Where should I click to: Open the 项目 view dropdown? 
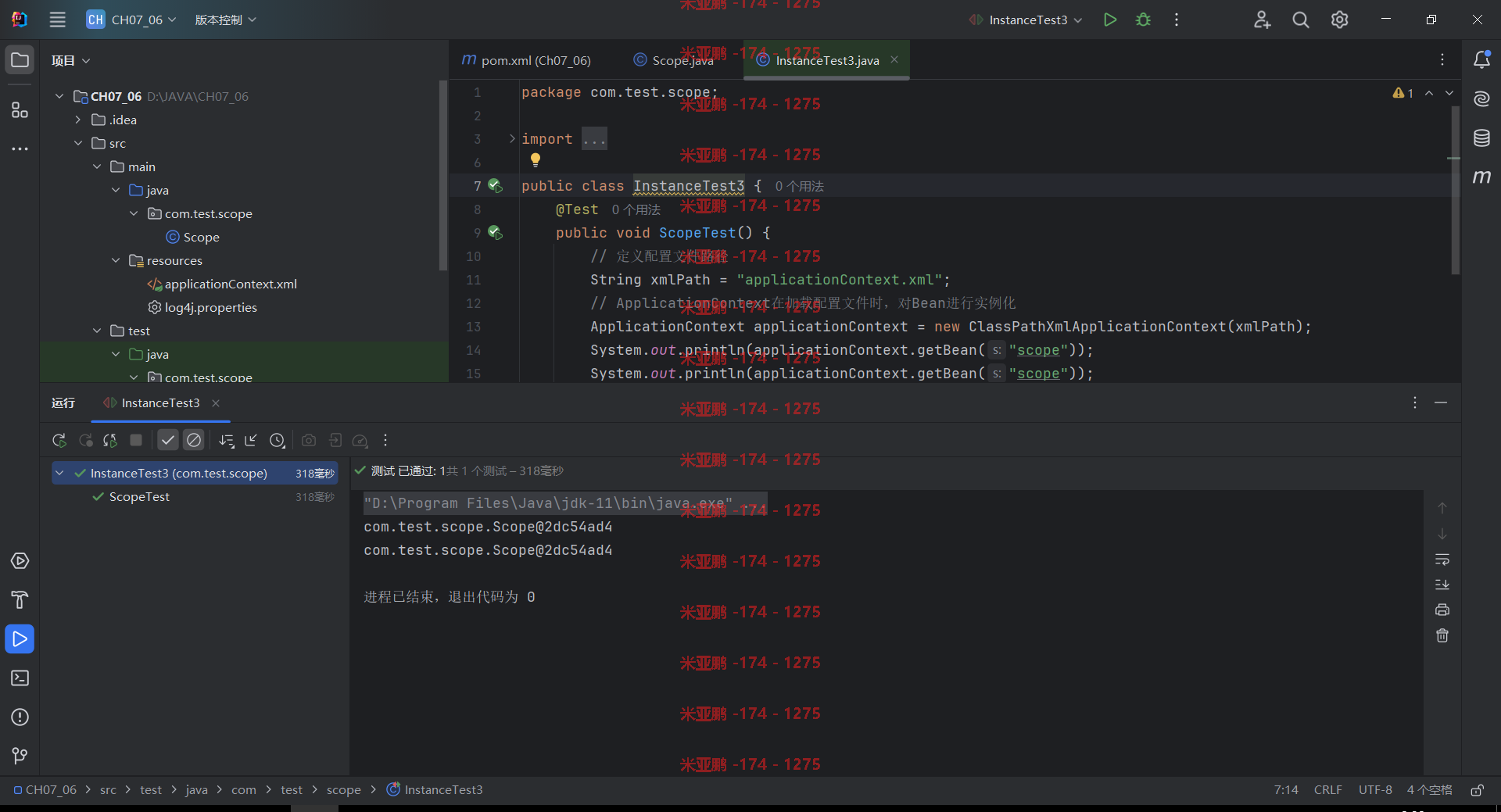[x=70, y=60]
